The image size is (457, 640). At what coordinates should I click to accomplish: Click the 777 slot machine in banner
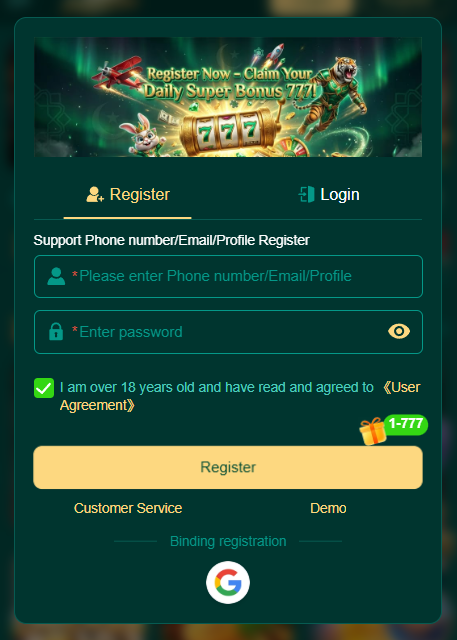pos(228,131)
